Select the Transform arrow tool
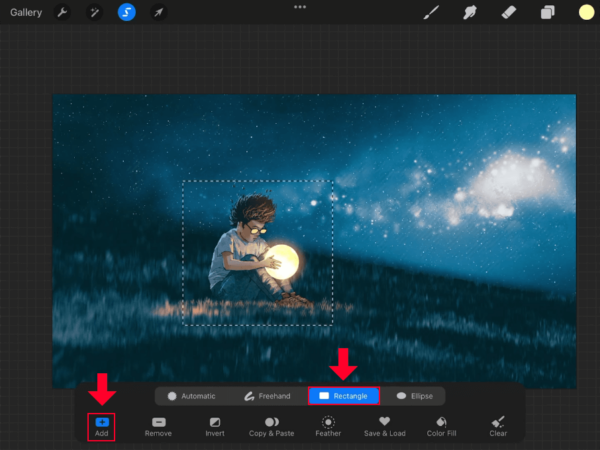 (x=159, y=12)
